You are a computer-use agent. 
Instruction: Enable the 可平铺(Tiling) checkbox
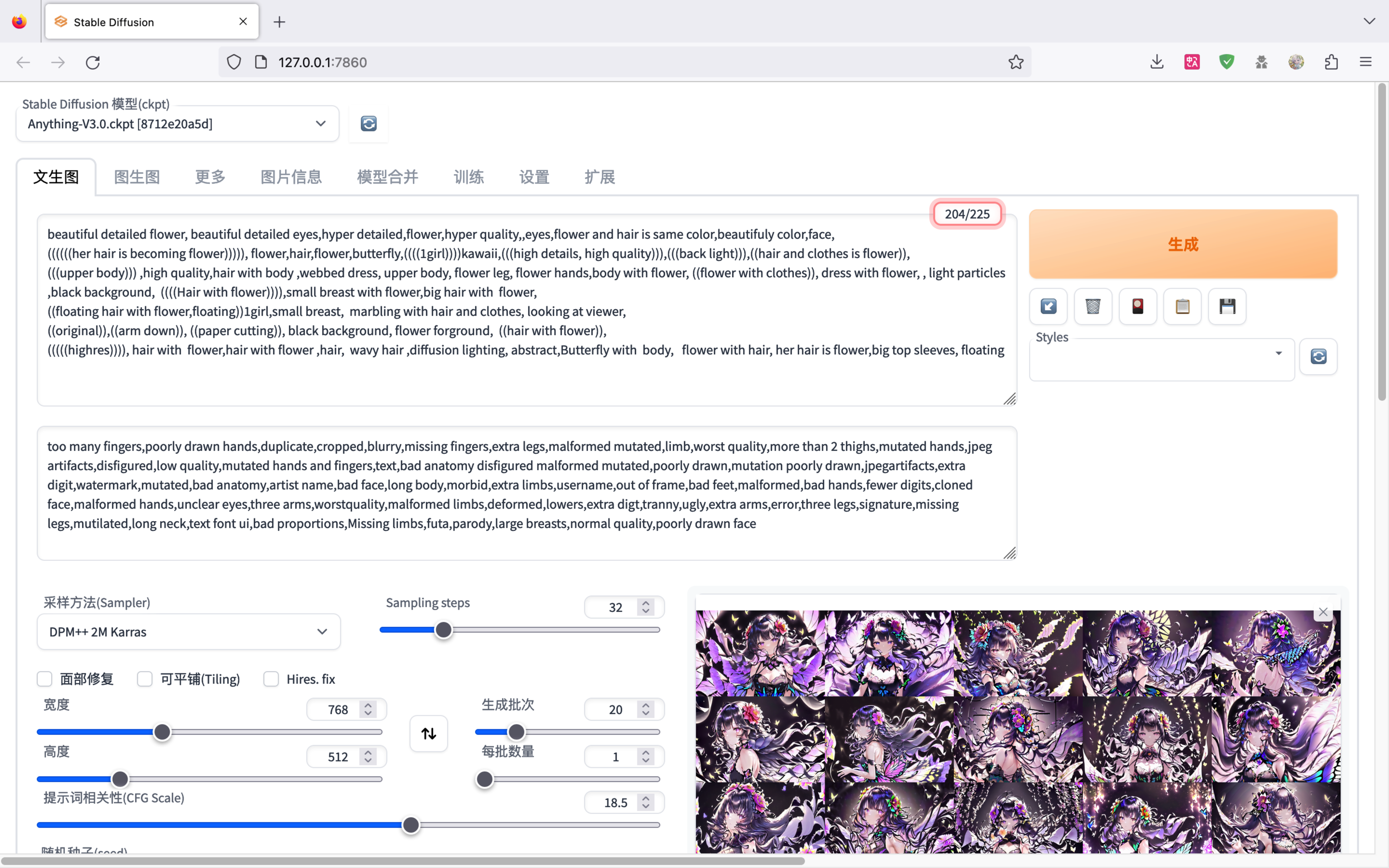[145, 679]
